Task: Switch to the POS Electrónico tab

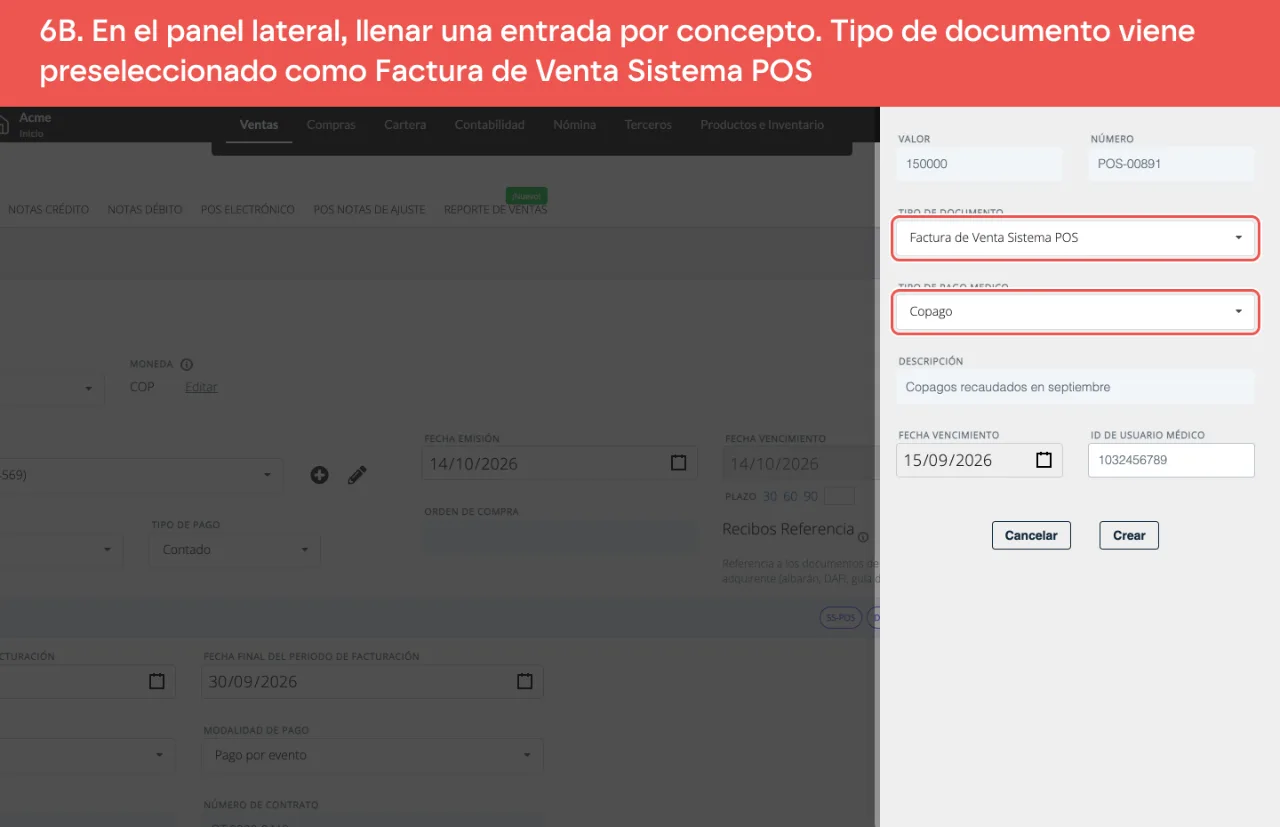Action: point(248,210)
